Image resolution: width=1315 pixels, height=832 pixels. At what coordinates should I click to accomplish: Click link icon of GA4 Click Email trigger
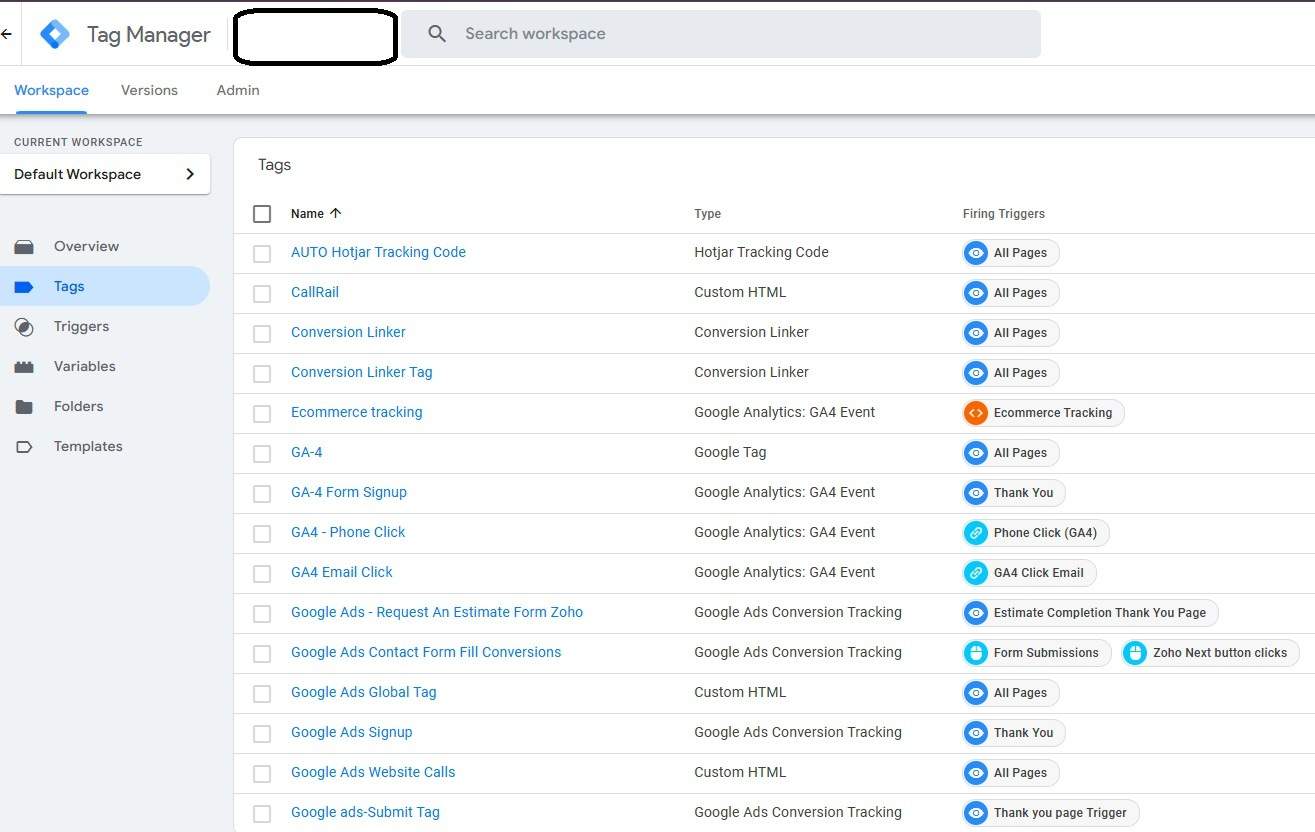(976, 573)
